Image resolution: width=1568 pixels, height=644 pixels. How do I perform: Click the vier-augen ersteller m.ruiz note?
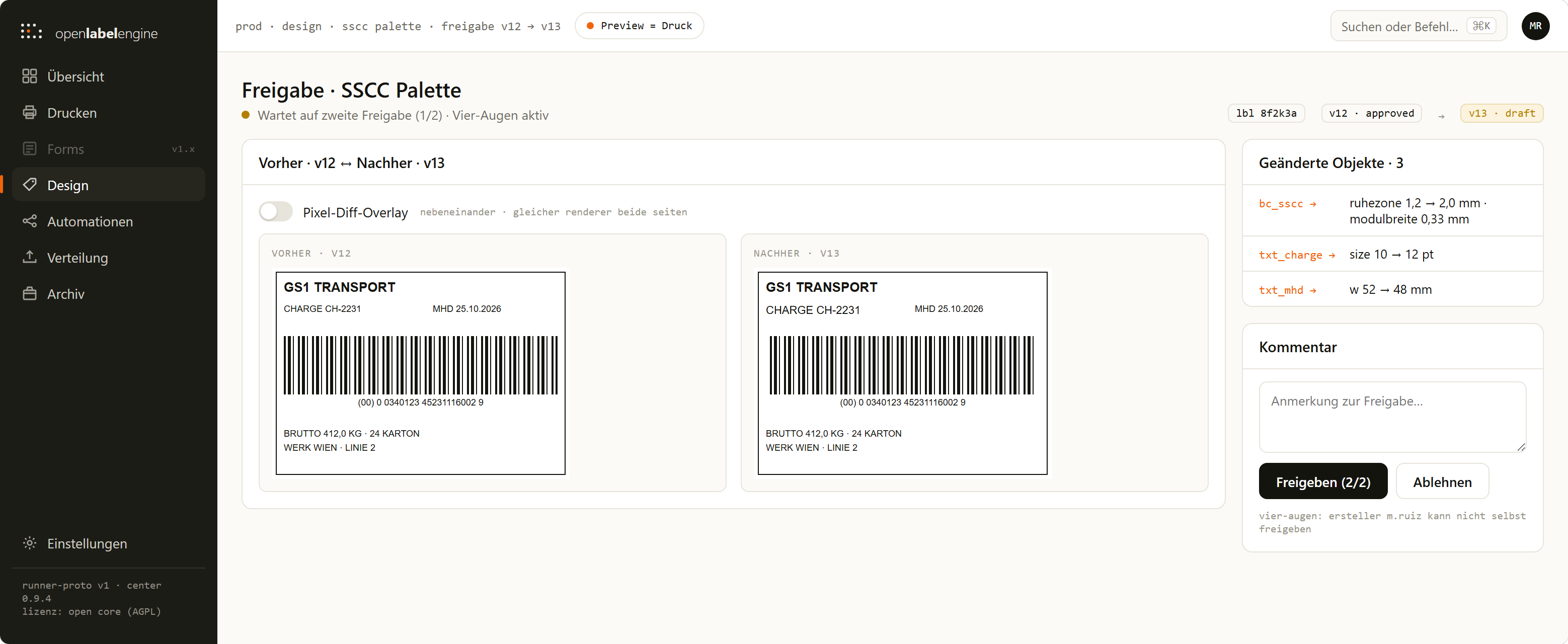(1392, 522)
